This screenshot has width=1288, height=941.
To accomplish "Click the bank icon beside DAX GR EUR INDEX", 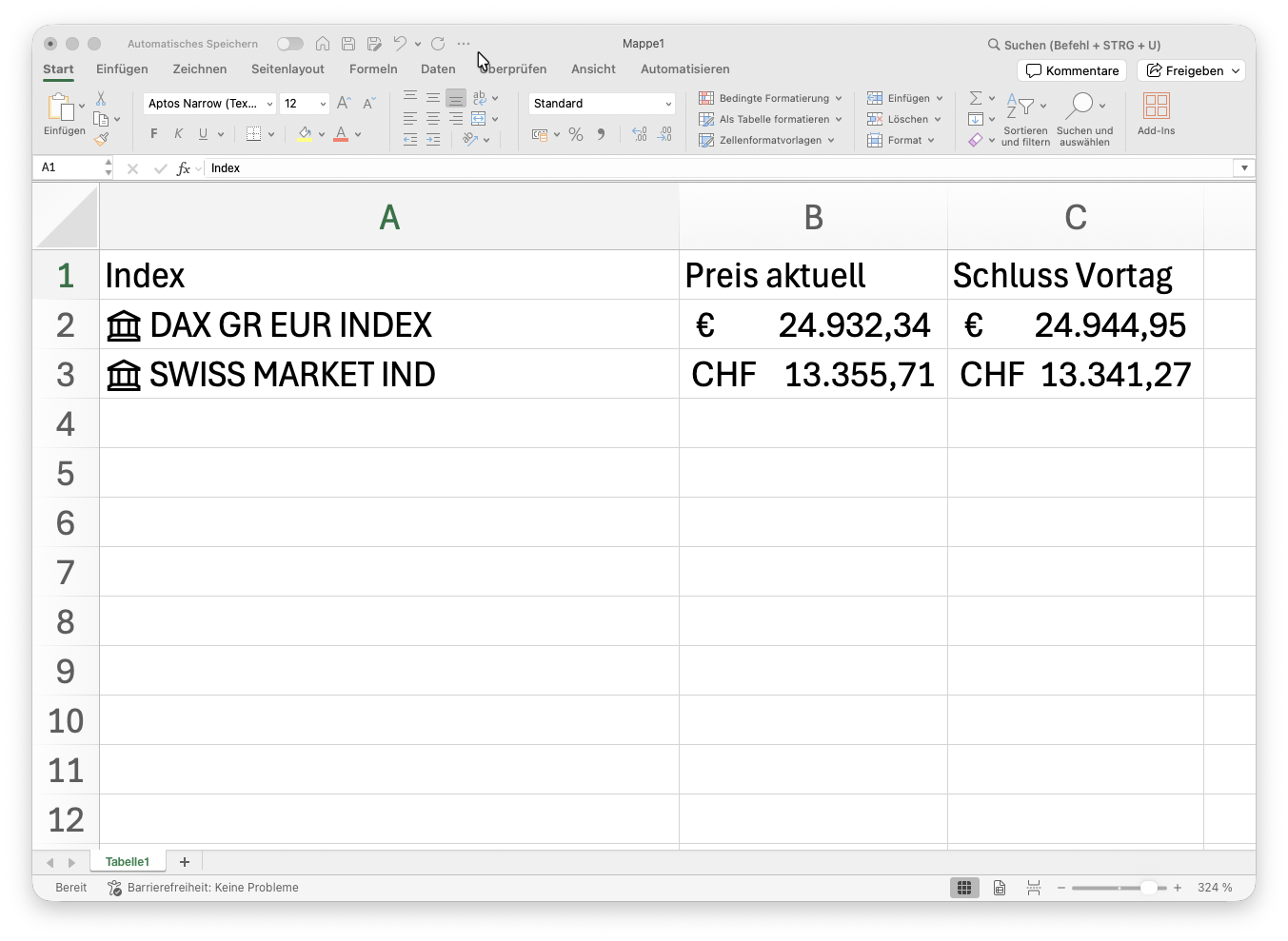I will (124, 325).
